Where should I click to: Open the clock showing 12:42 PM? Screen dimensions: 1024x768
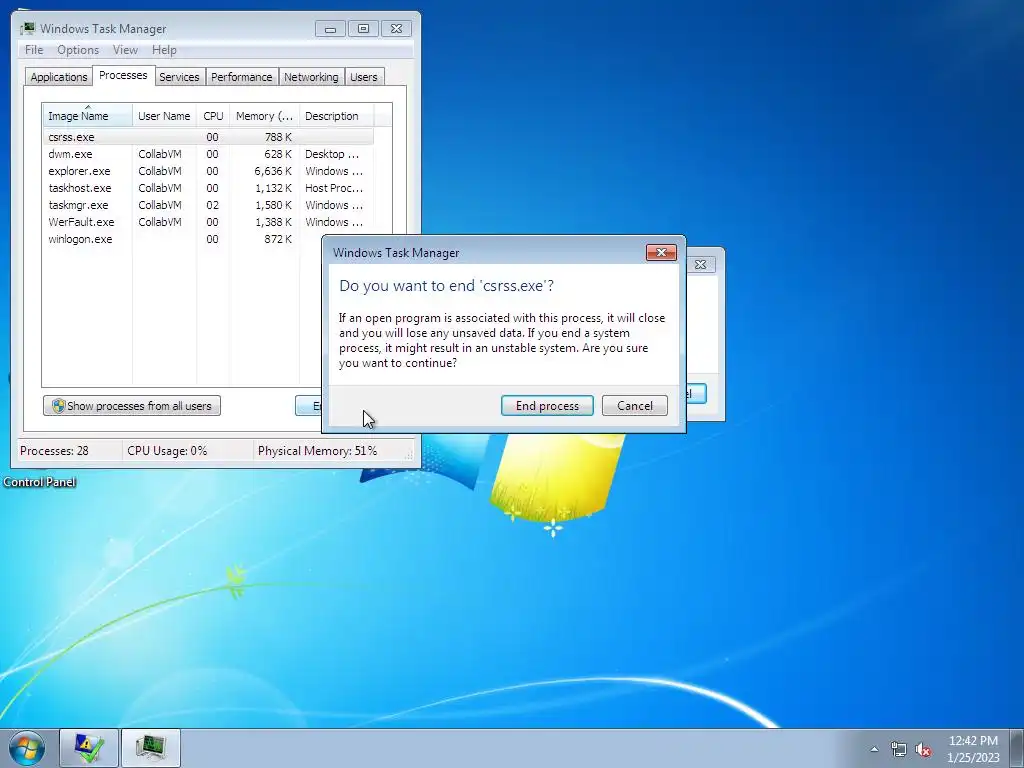click(x=973, y=748)
